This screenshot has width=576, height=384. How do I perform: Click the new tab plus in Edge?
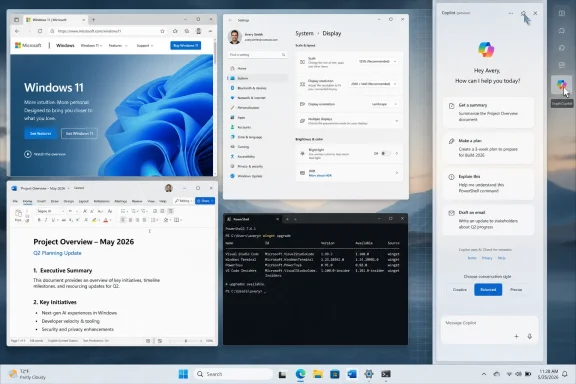click(x=93, y=20)
